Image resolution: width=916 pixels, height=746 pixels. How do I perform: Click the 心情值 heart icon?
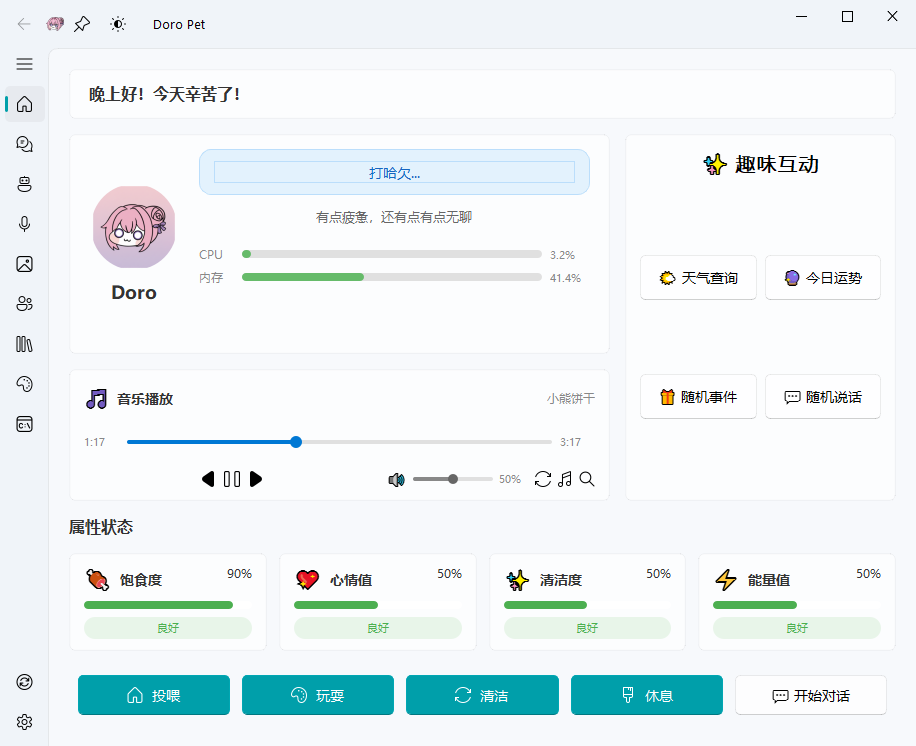(307, 580)
